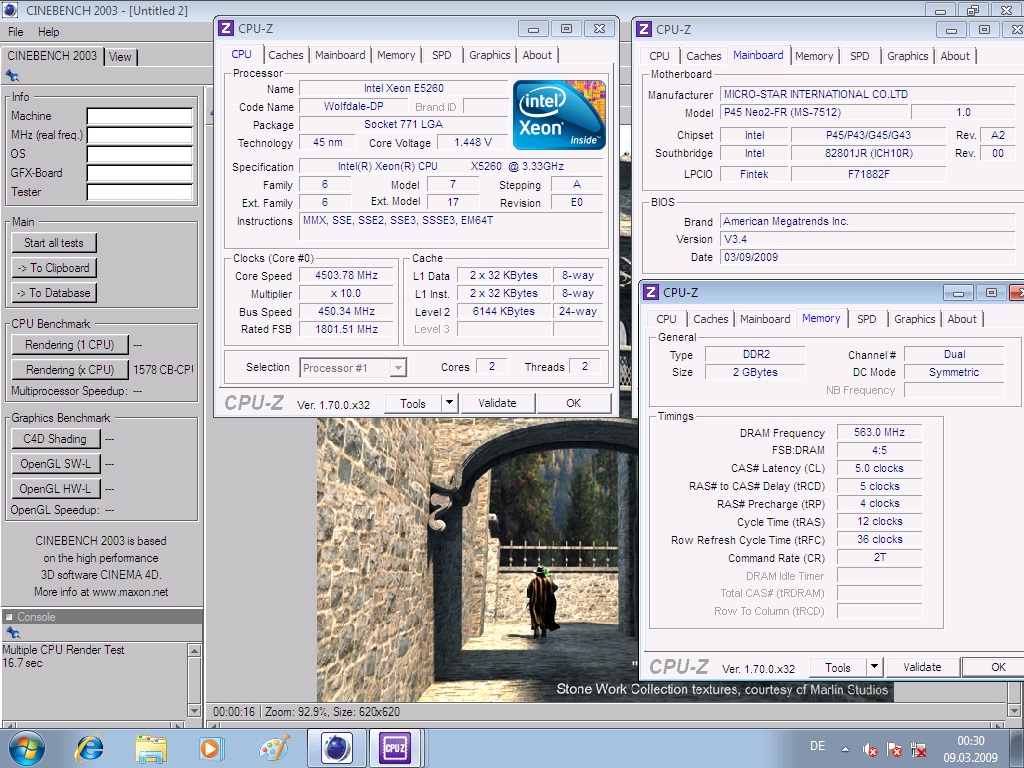1024x768 pixels.
Task: Run OpenGL HW-L benchmark
Action: [x=56, y=488]
